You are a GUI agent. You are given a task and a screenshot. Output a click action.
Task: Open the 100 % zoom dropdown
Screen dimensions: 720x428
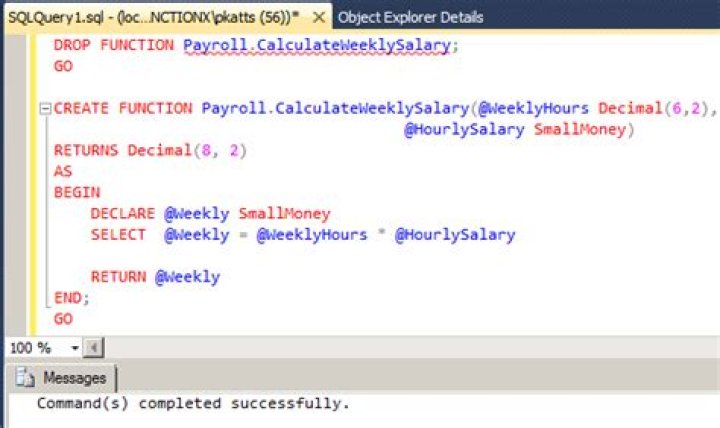[75, 348]
